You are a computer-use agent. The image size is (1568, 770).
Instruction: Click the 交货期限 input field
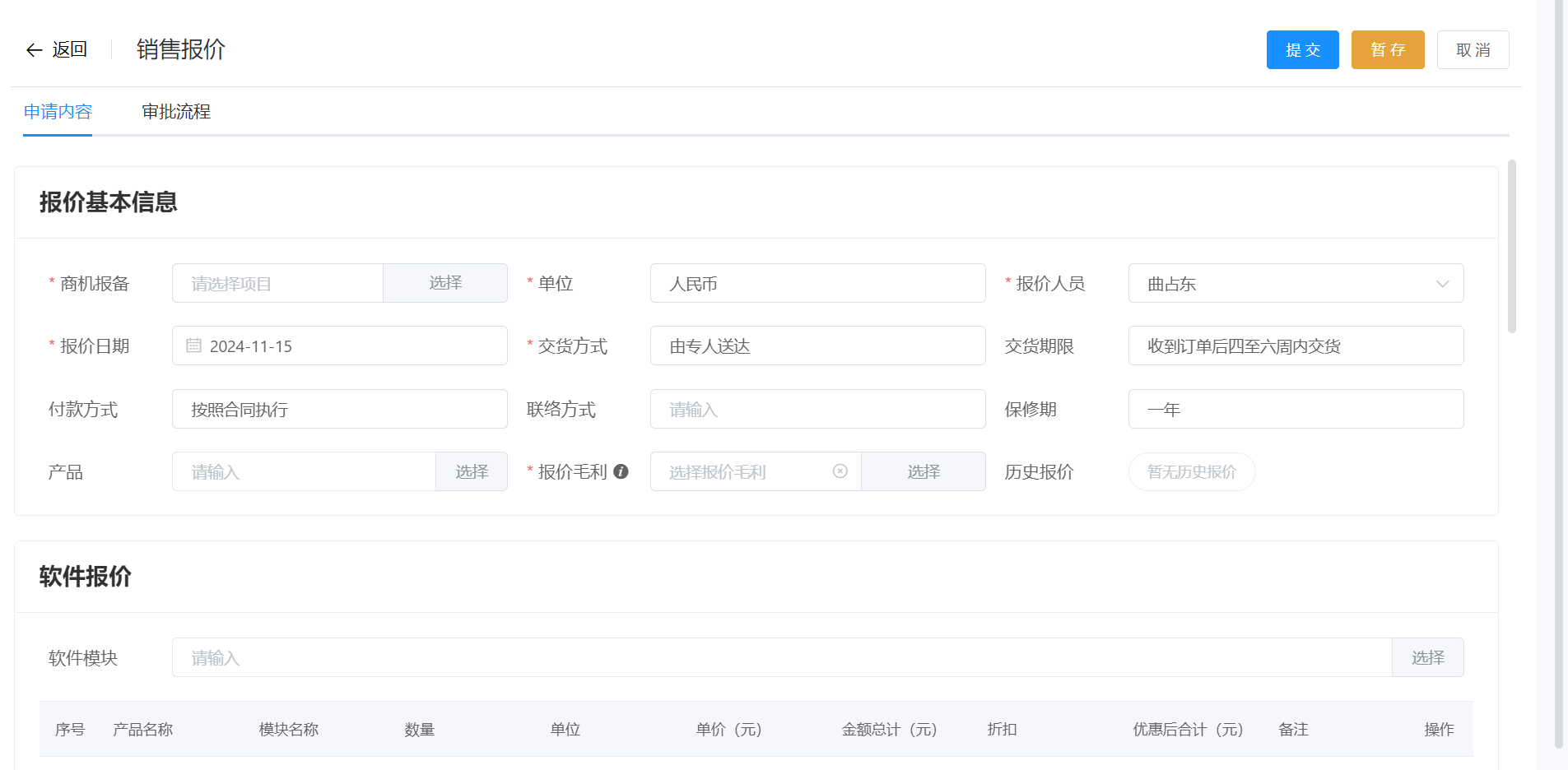pyautogui.click(x=1295, y=346)
